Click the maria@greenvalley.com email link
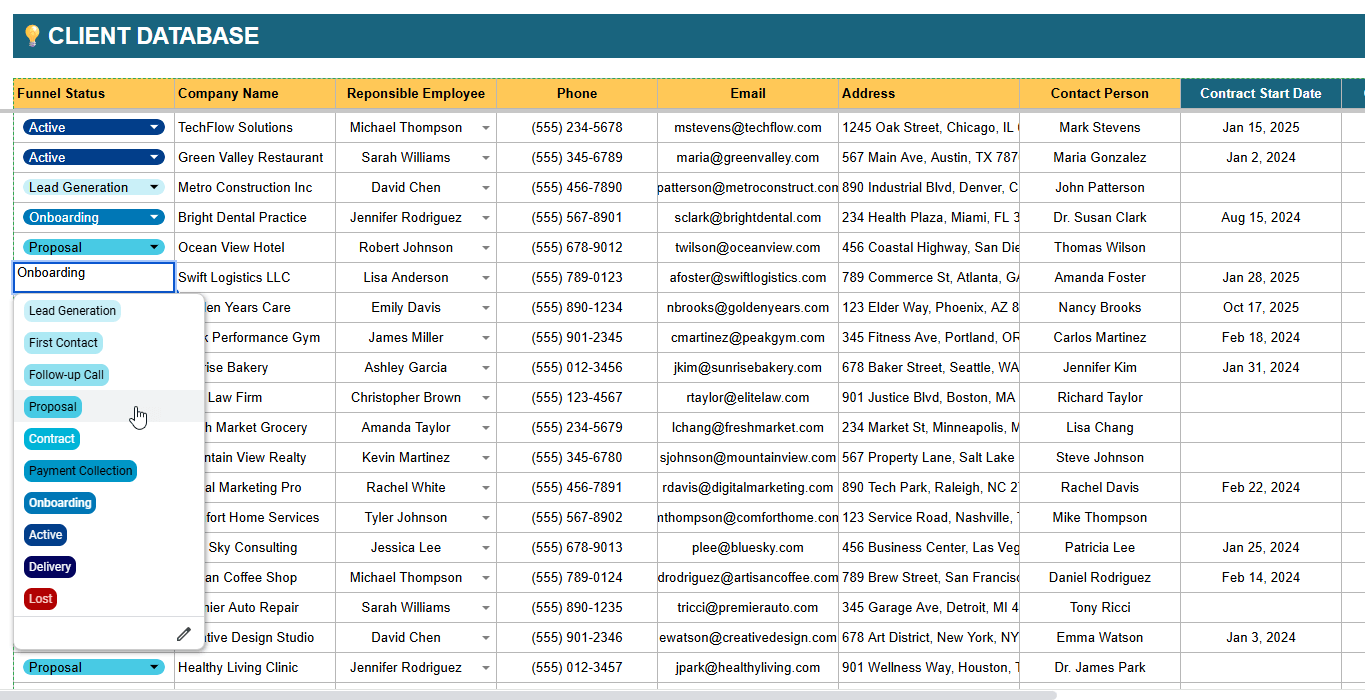The height and width of the screenshot is (700, 1365). 747,157
